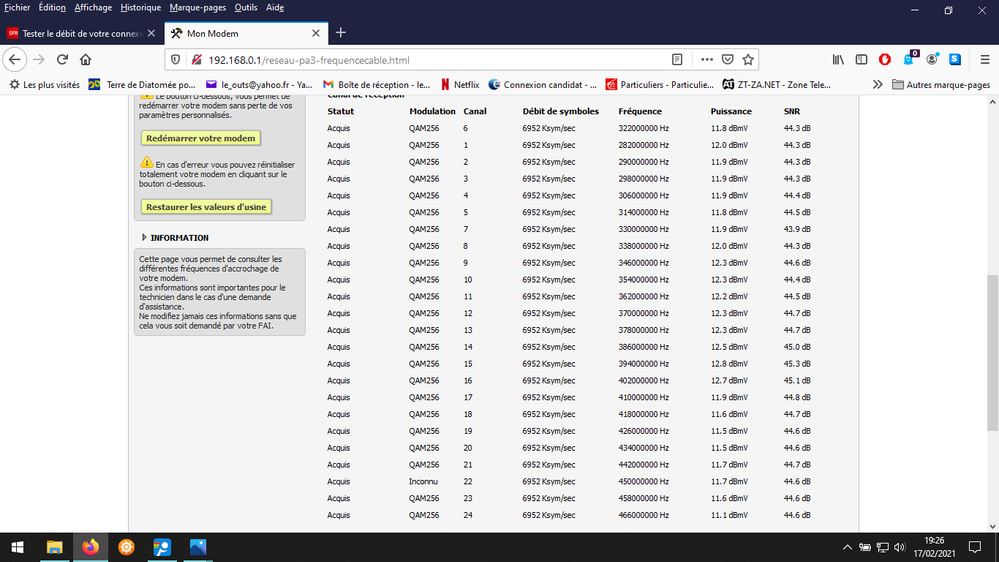Go to the Firefox home page
999x562 pixels.
coord(86,59)
